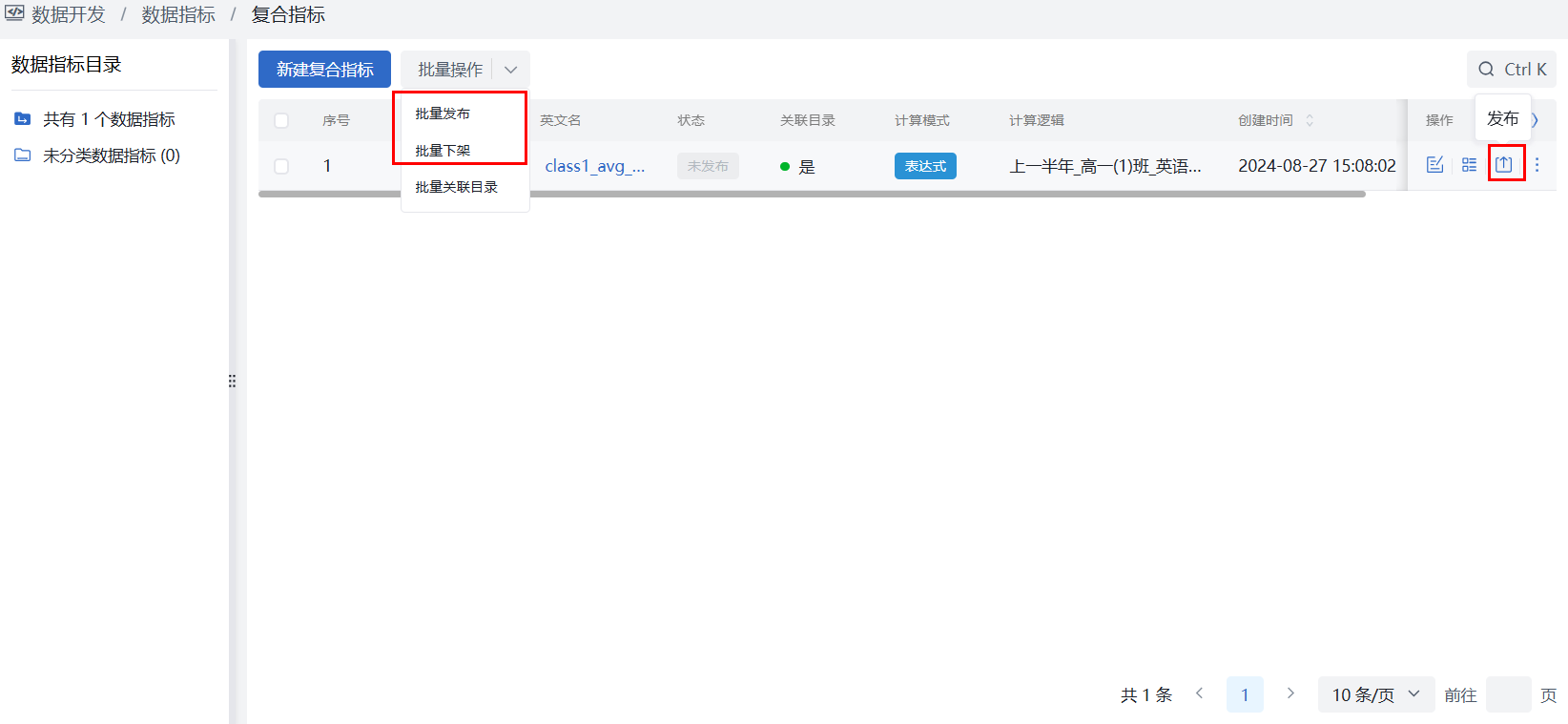Click the Ctrl K search box

pos(1512,69)
